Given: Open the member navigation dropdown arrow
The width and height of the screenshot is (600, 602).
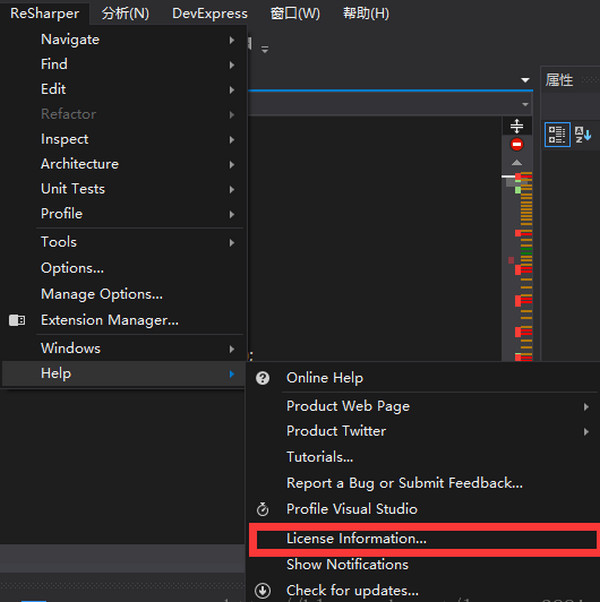Looking at the screenshot, I should 525,104.
